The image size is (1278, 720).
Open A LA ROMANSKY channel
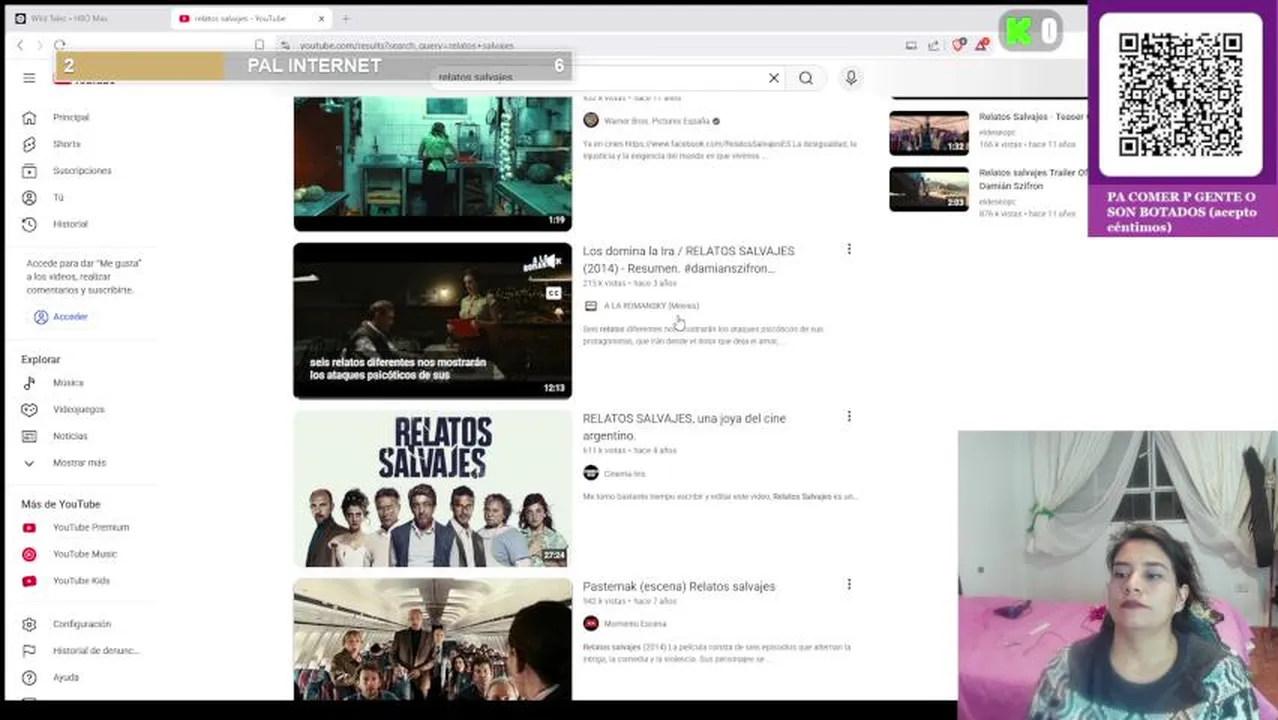(x=651, y=306)
